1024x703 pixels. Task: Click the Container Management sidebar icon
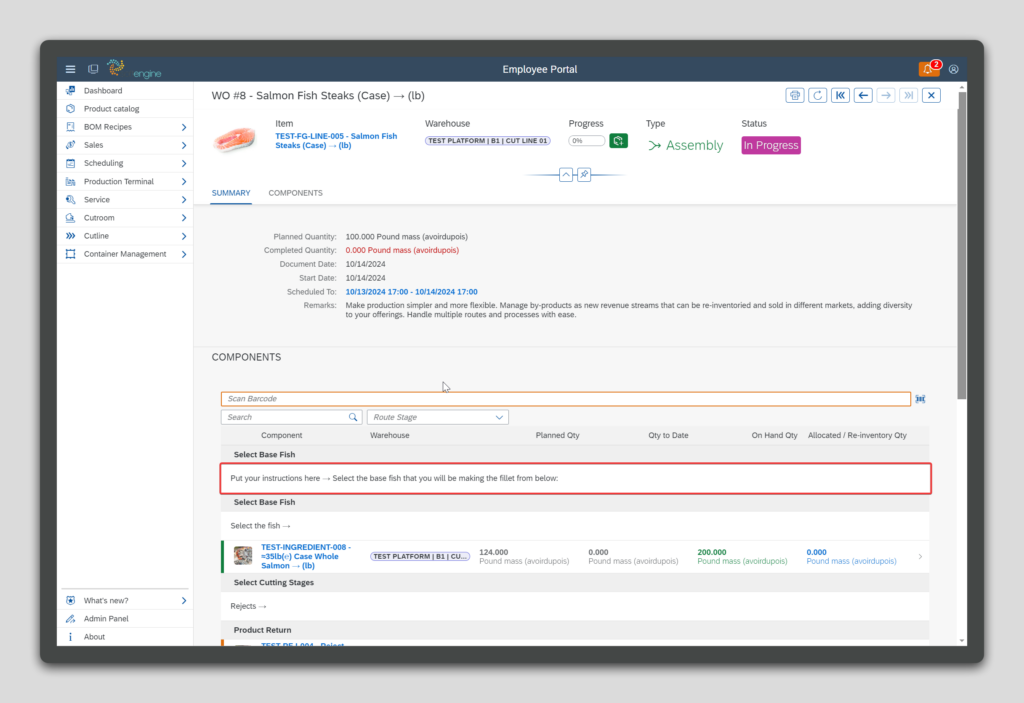(71, 254)
